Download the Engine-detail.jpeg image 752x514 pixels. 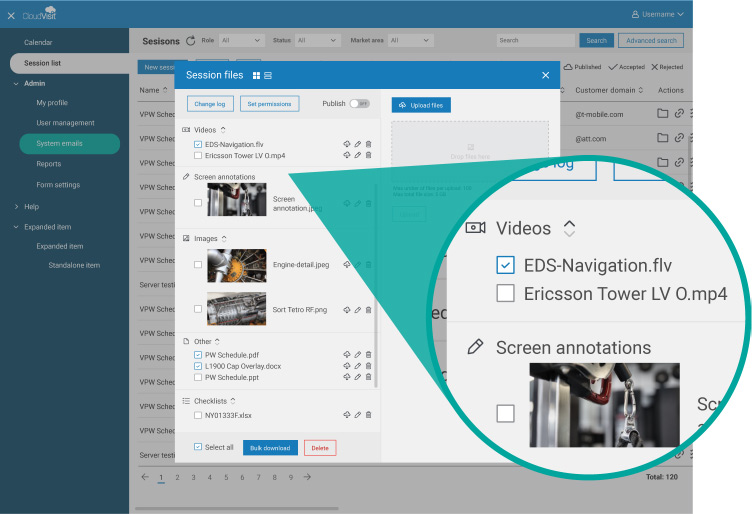click(x=347, y=264)
